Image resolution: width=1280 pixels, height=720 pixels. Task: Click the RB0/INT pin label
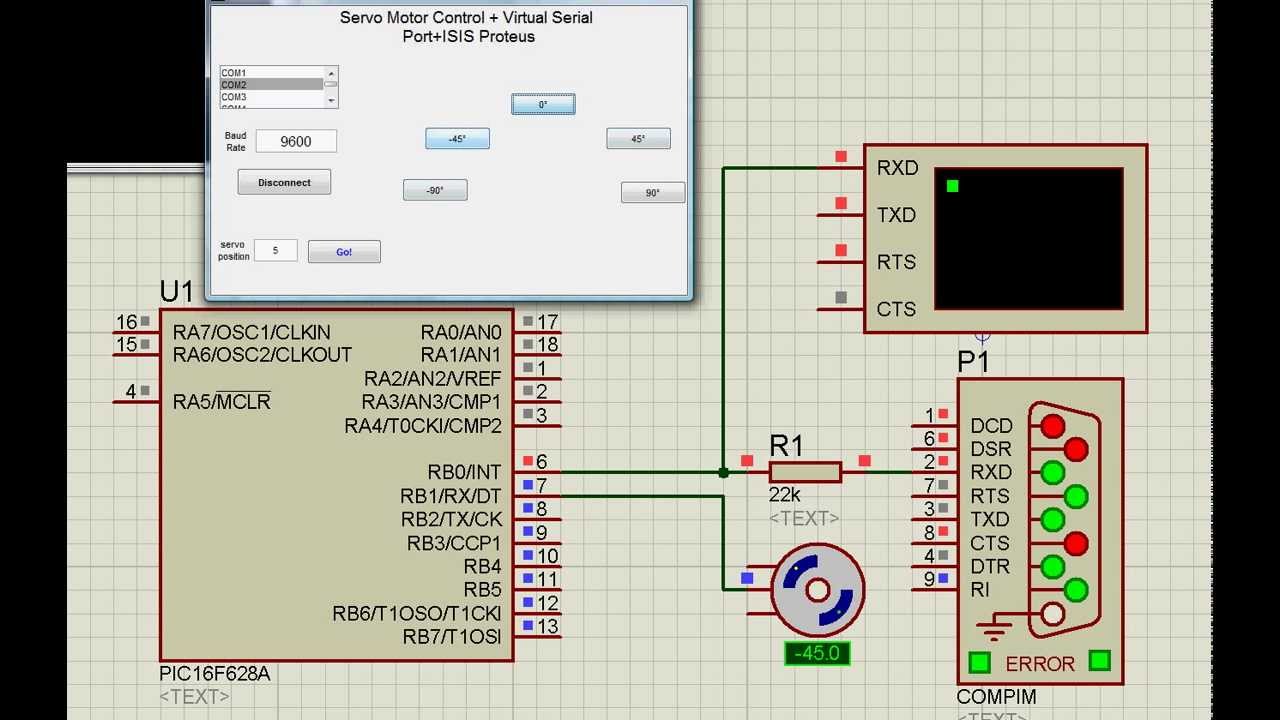click(464, 472)
